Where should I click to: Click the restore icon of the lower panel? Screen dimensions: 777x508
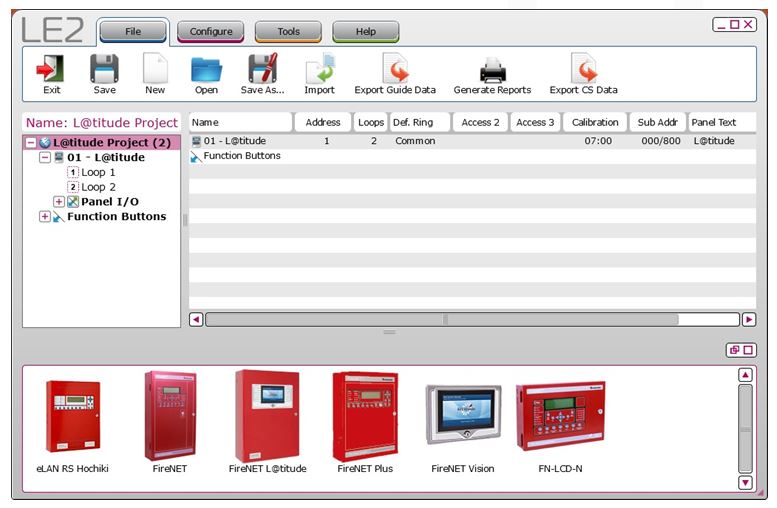pos(734,350)
